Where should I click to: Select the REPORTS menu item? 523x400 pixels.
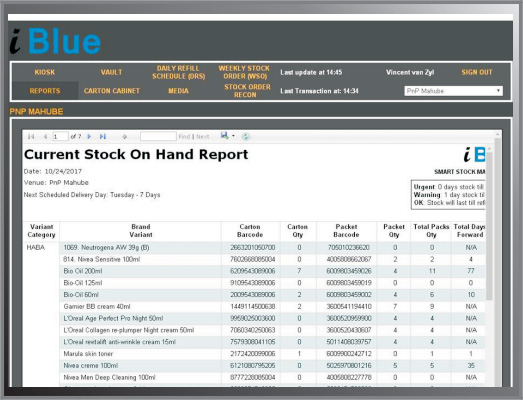click(x=45, y=91)
